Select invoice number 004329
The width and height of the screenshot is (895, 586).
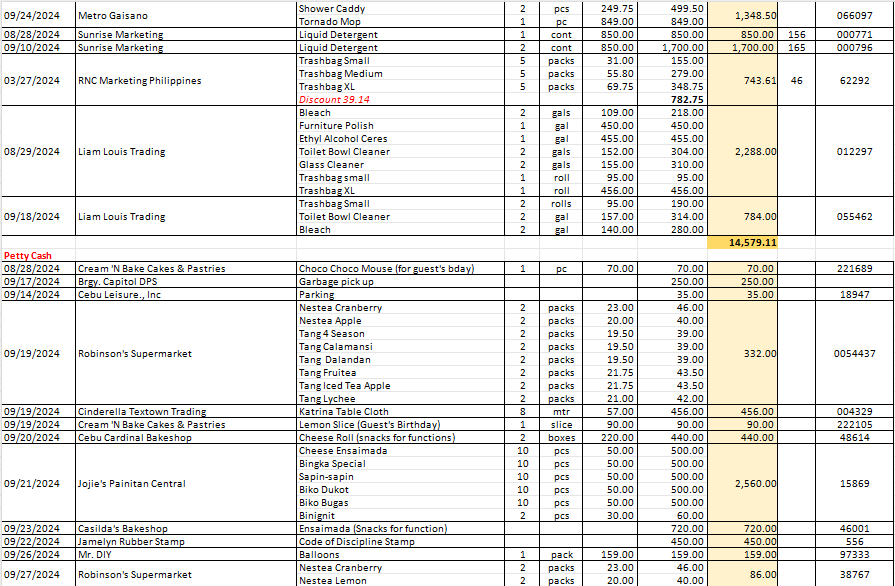point(854,411)
